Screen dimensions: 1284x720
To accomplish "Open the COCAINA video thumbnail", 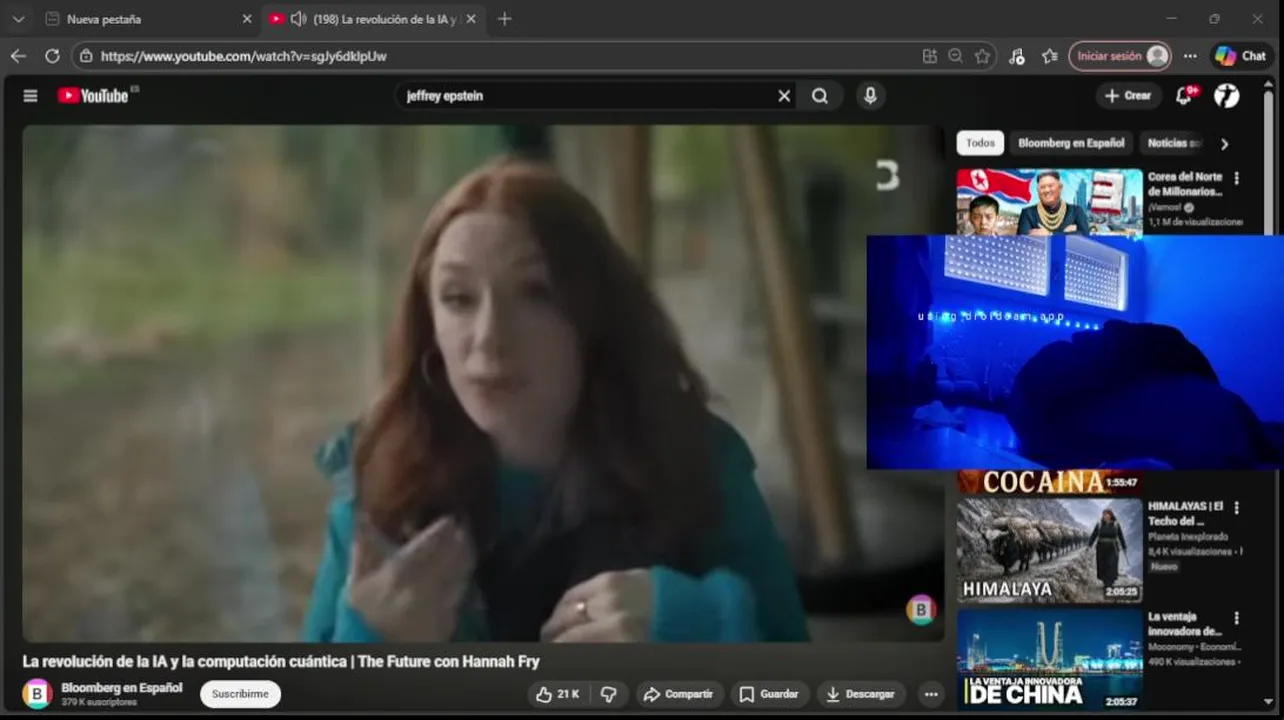I will coord(1049,482).
